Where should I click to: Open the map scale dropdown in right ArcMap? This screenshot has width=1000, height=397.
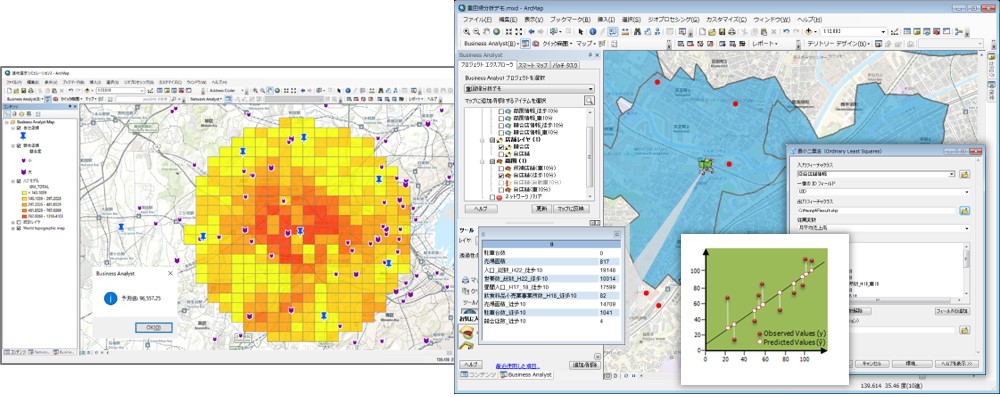[883, 31]
